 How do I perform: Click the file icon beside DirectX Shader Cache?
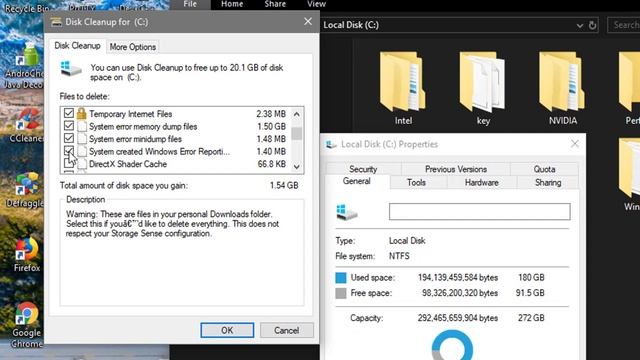pyautogui.click(x=82, y=164)
